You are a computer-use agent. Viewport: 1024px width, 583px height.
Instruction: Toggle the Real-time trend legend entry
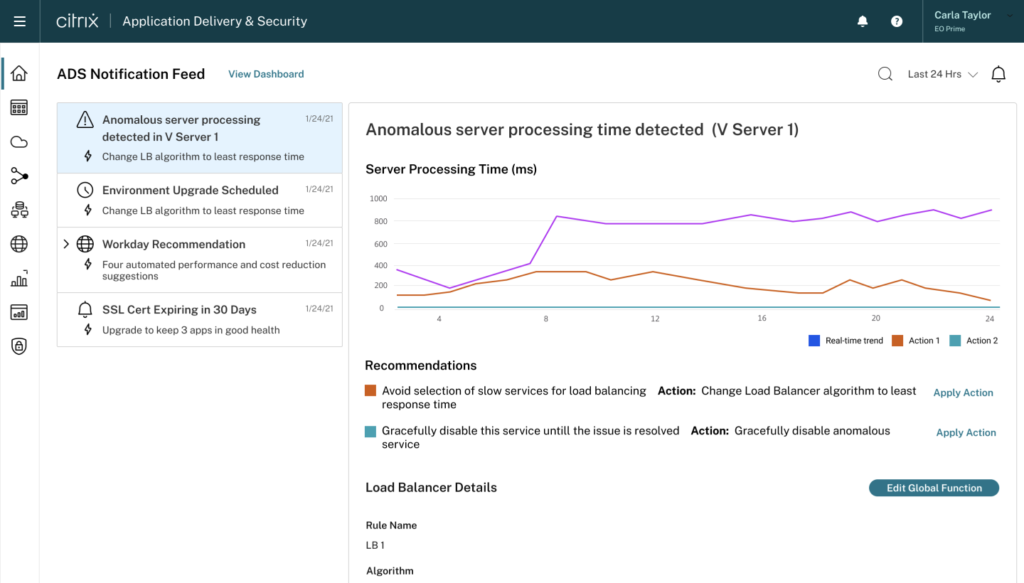[x=846, y=341]
